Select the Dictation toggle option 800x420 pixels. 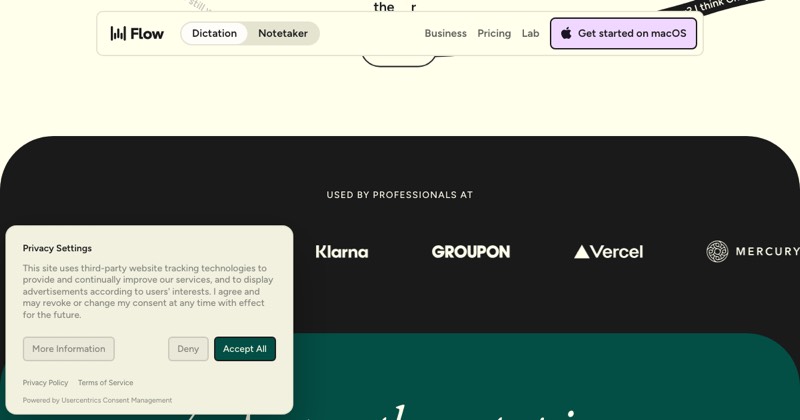tap(214, 34)
